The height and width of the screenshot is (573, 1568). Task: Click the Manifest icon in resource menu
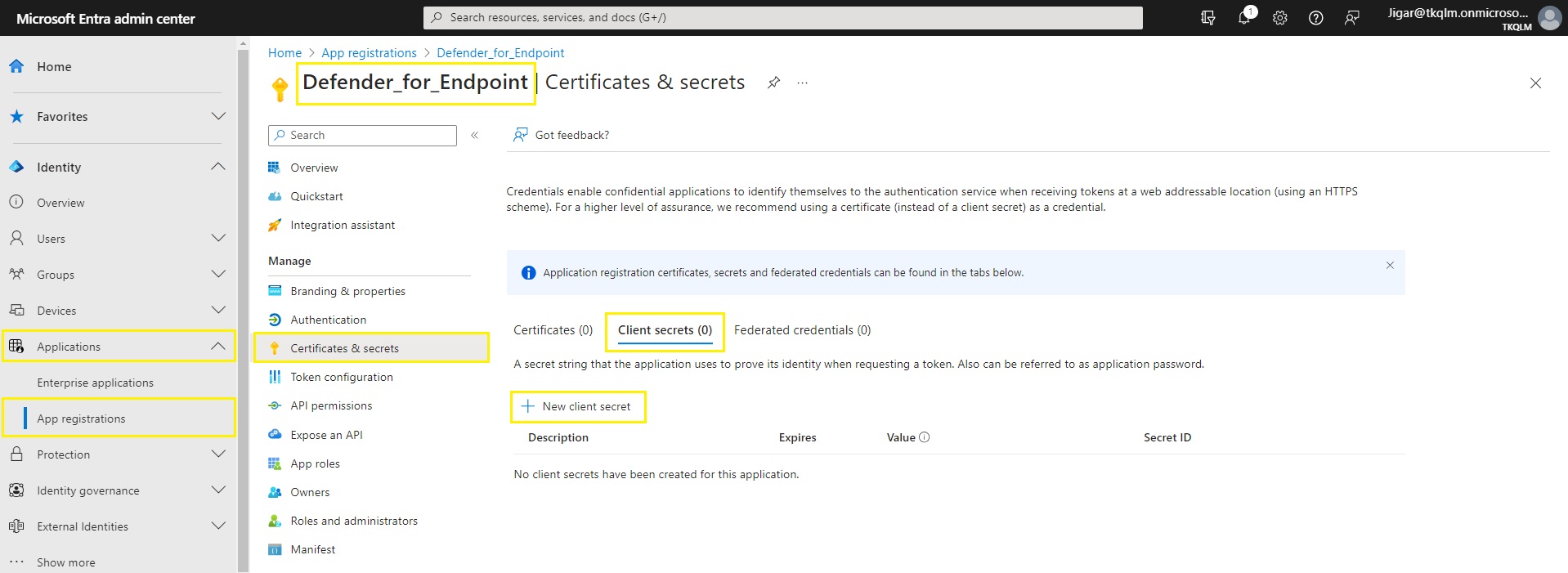(275, 549)
